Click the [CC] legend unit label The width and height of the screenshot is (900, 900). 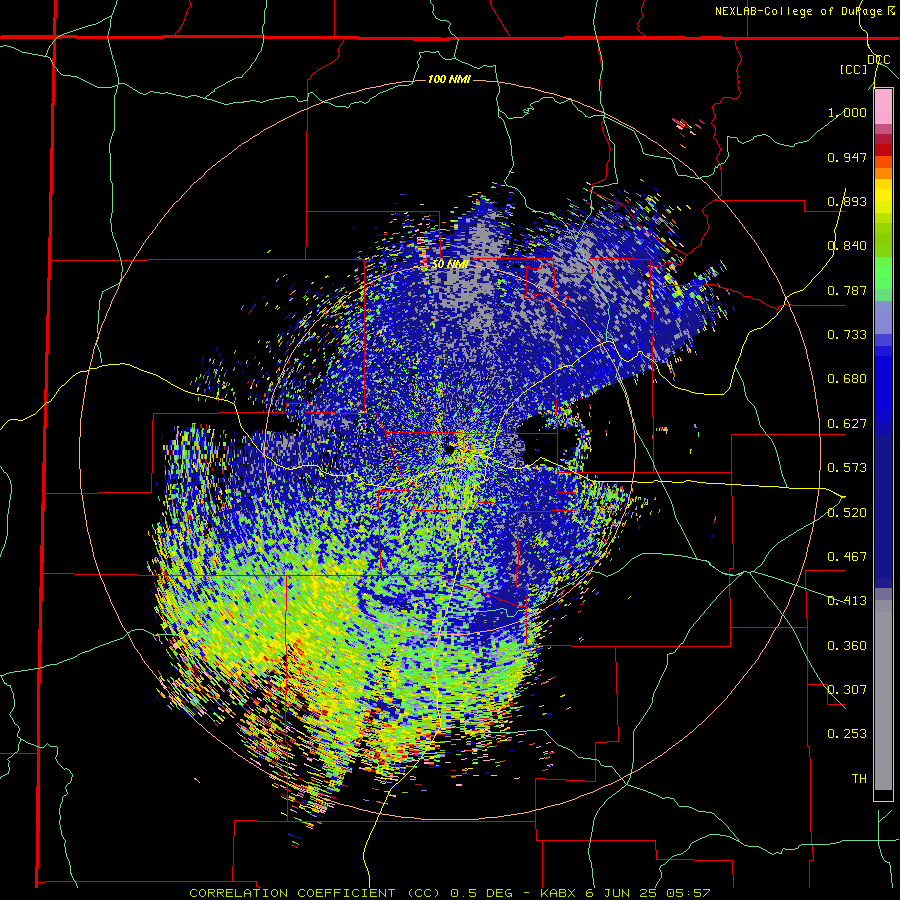tap(854, 69)
